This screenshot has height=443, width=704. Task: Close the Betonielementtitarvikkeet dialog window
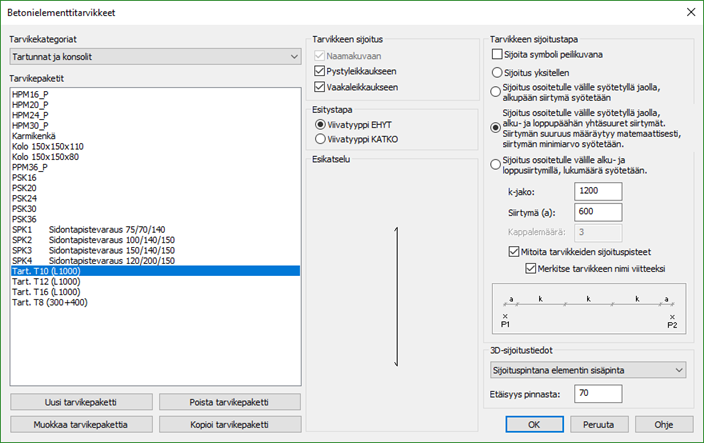pos(689,11)
